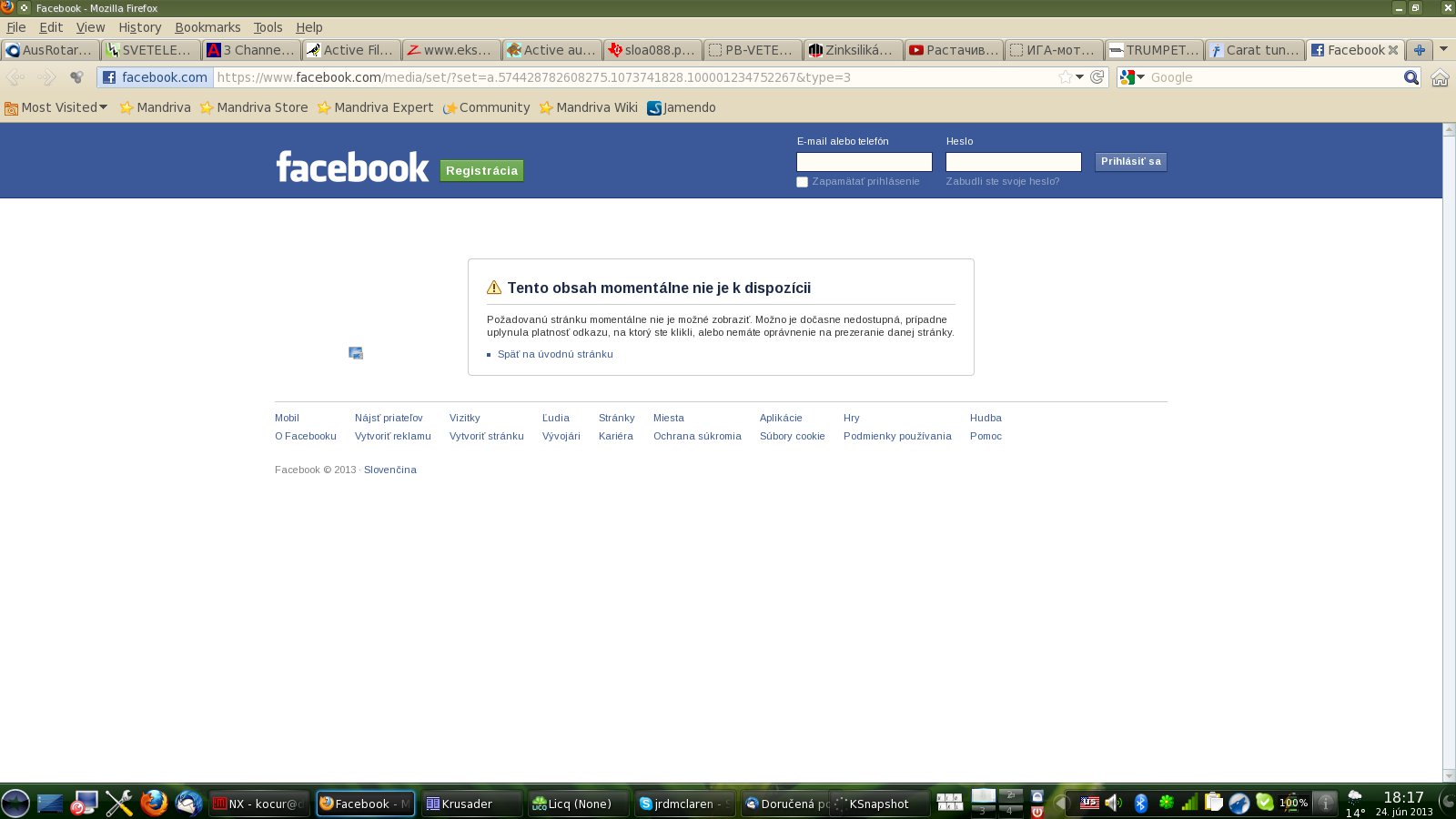Click 'Späť na úvodnú stránku' link
1456x819 pixels.
[x=555, y=354]
